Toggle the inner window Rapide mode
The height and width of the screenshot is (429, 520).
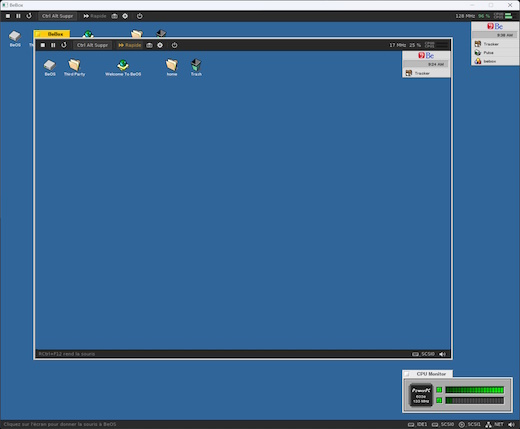[130, 45]
